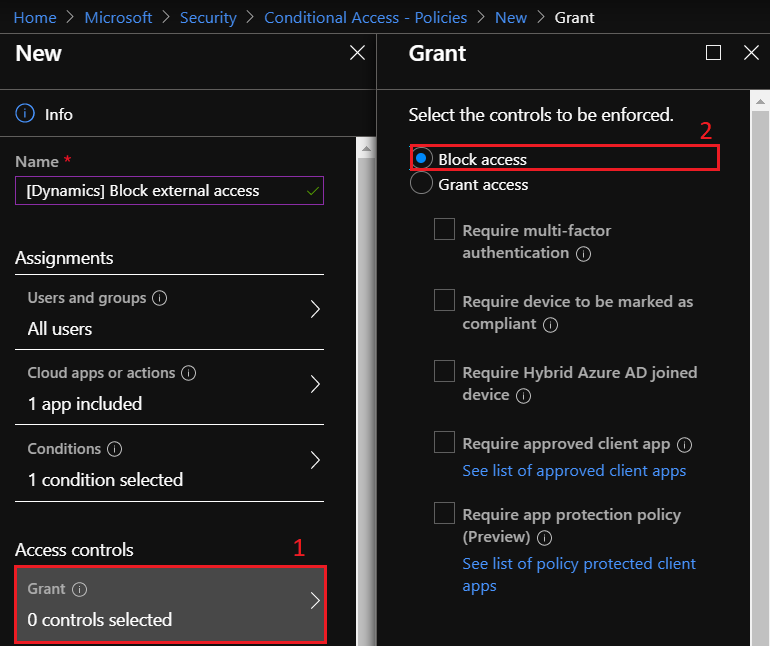
Task: Select the Block access radio button
Action: [421, 158]
